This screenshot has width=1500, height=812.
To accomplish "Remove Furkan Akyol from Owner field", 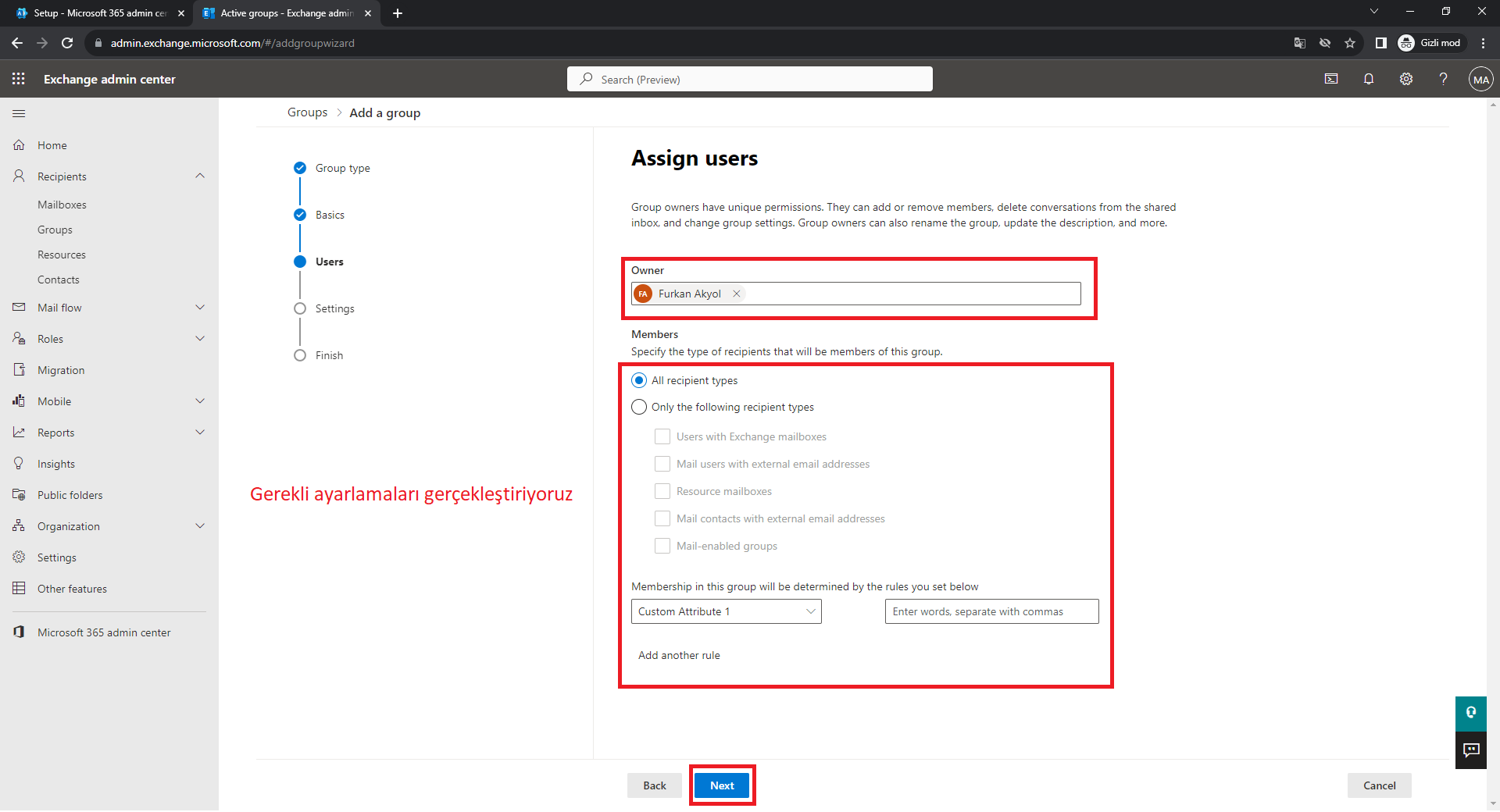I will pos(736,294).
